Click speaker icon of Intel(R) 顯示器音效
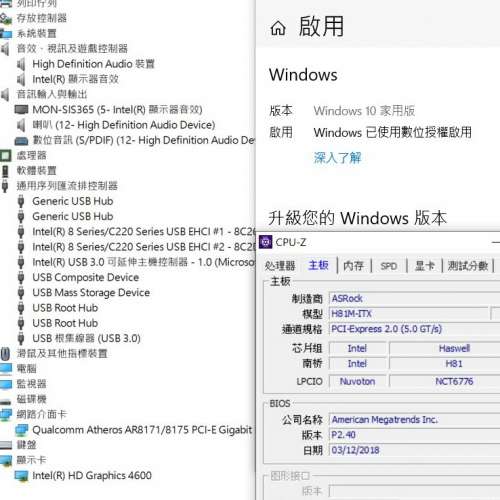 tap(21, 79)
